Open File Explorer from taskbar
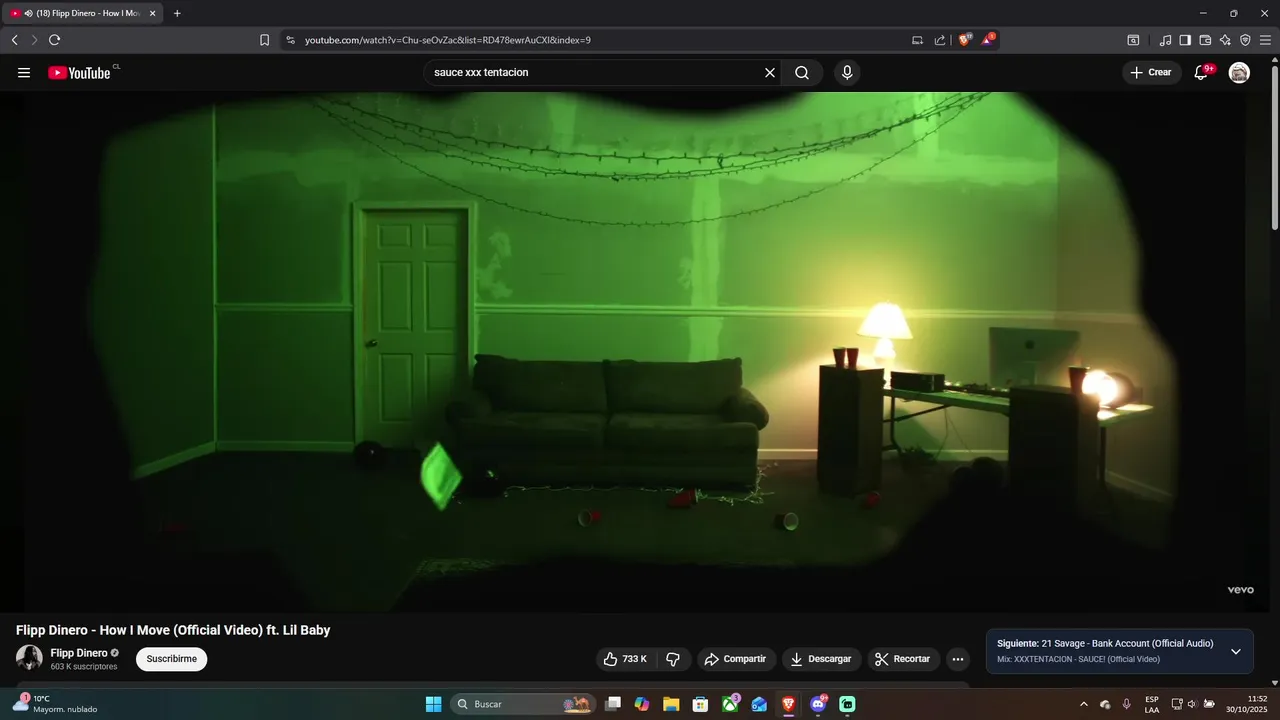This screenshot has height=720, width=1280. tap(671, 704)
